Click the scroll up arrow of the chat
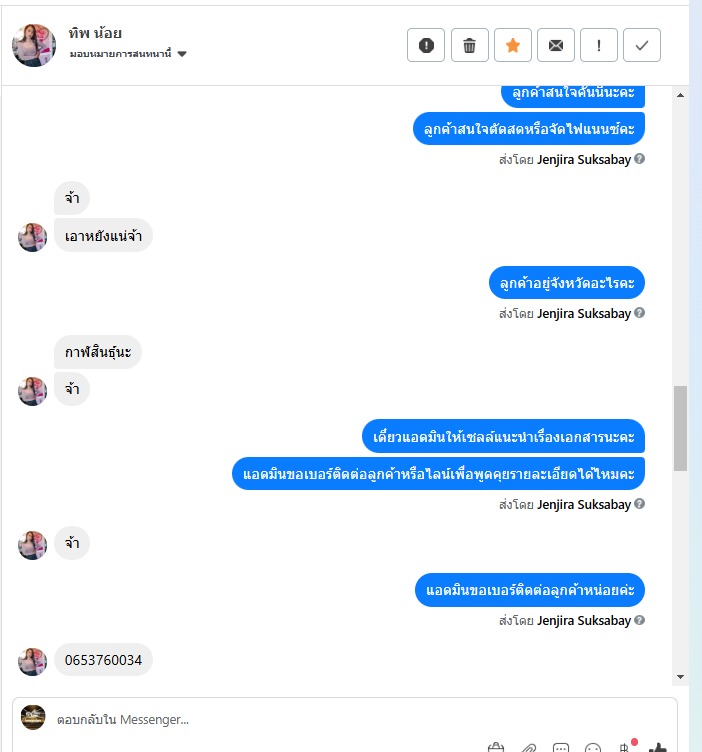Image resolution: width=702 pixels, height=752 pixels. click(x=680, y=95)
